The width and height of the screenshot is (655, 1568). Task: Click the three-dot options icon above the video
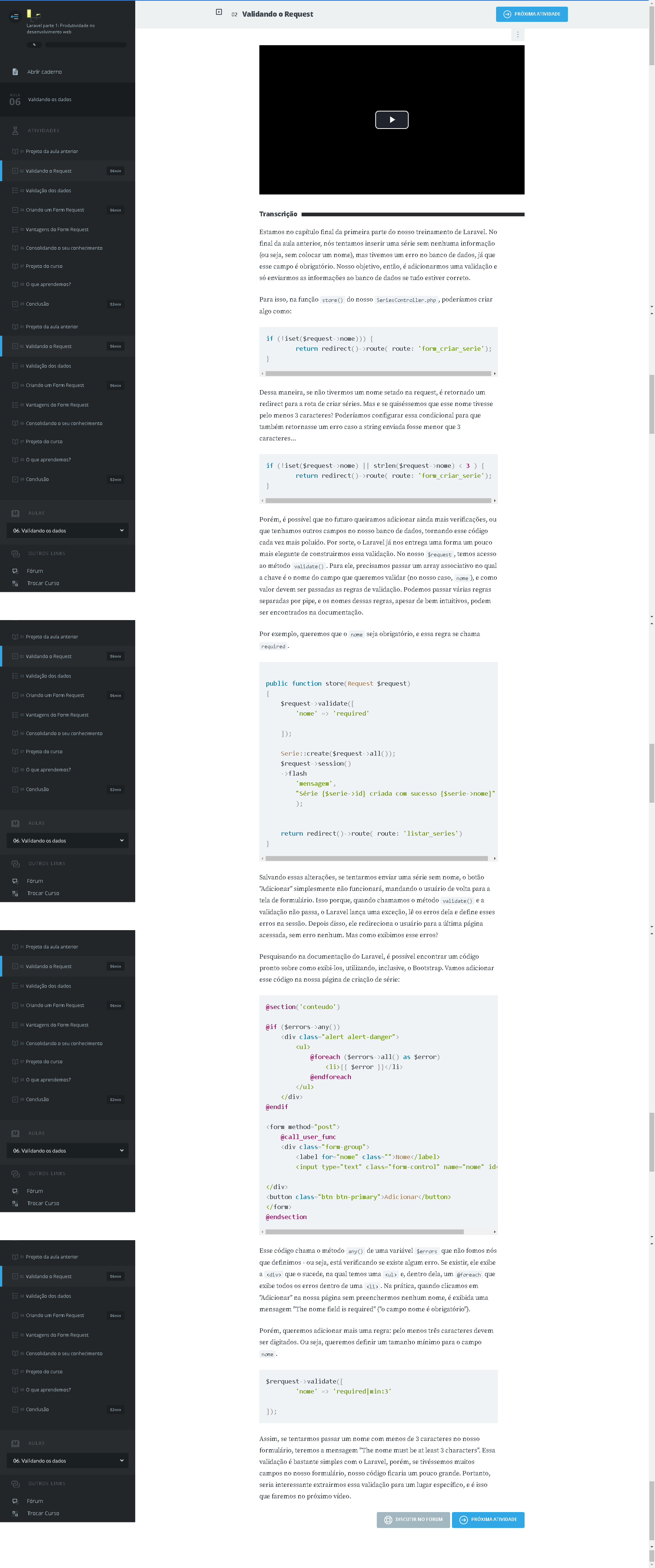point(518,35)
